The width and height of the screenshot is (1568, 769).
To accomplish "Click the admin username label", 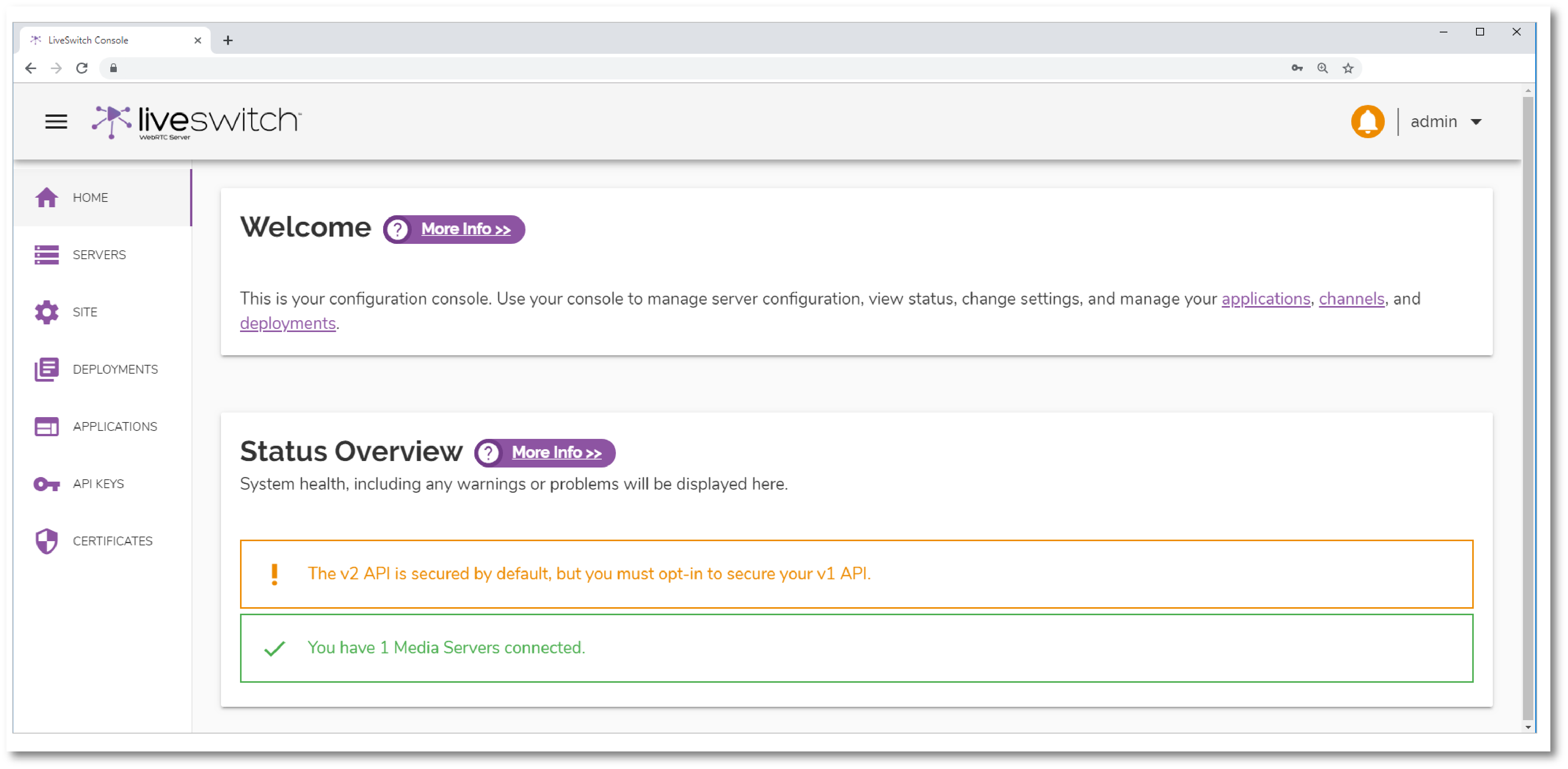I will [x=1433, y=122].
